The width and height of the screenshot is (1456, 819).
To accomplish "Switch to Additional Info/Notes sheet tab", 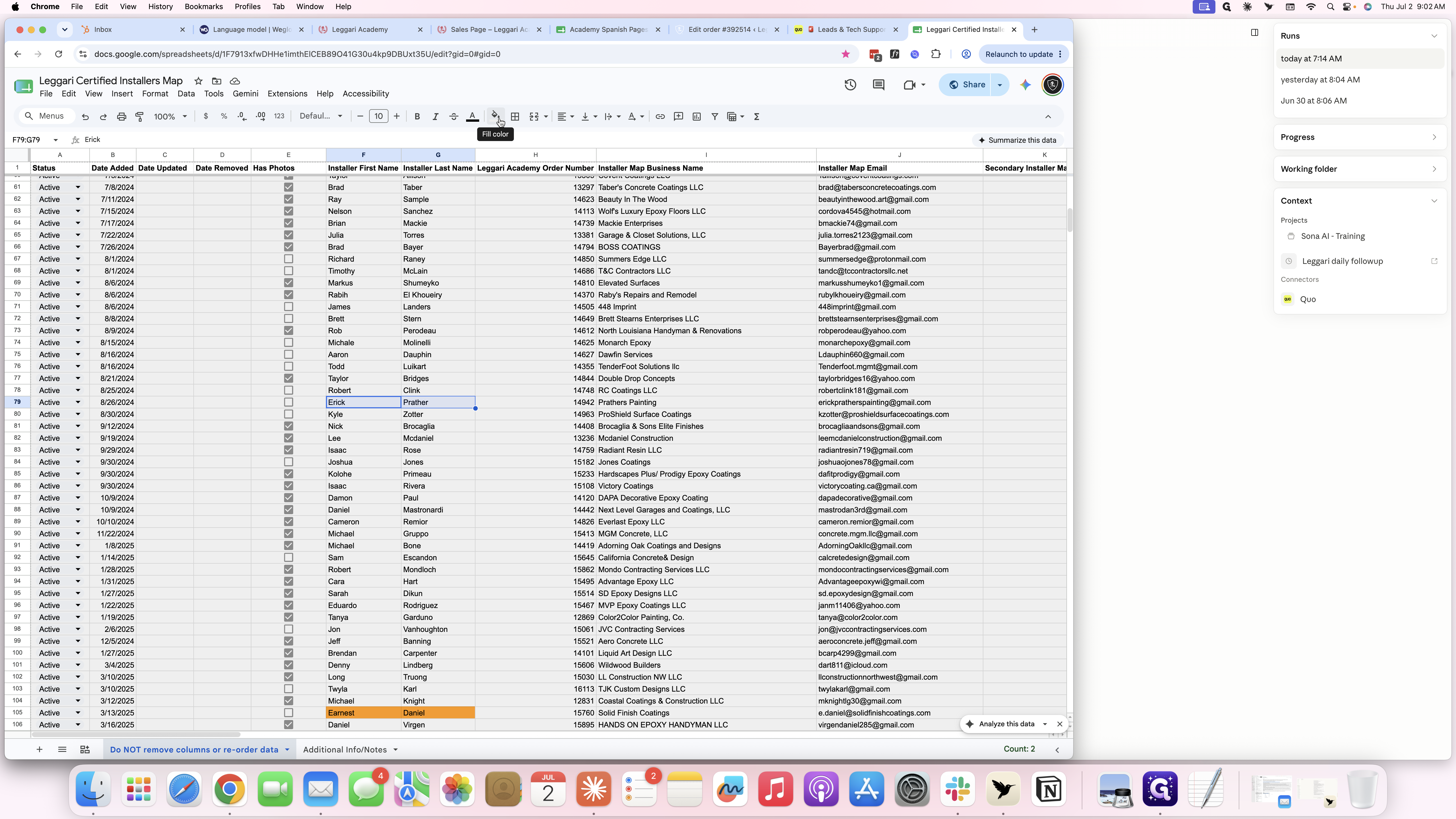I will [350, 750].
